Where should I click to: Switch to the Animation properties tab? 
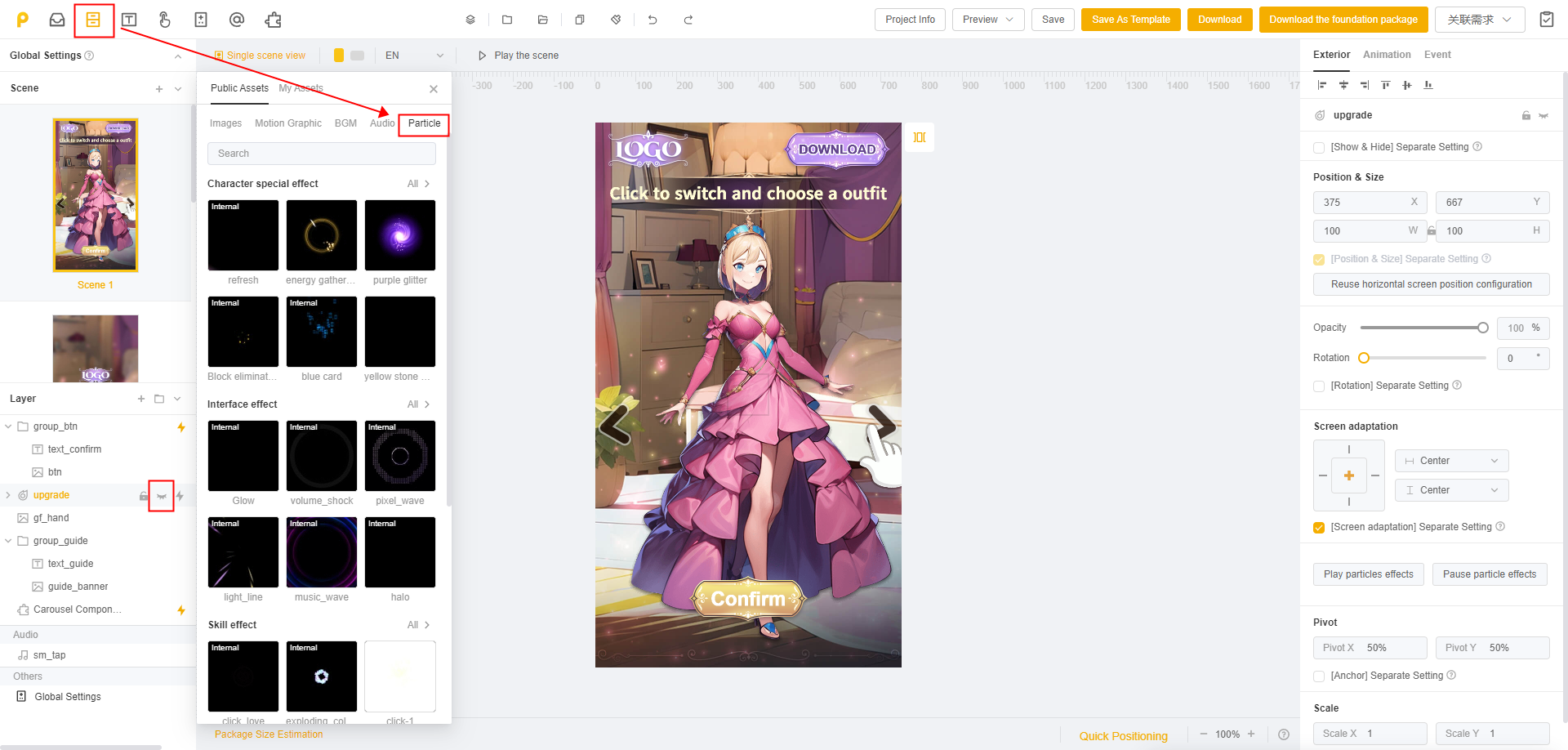(x=1387, y=55)
